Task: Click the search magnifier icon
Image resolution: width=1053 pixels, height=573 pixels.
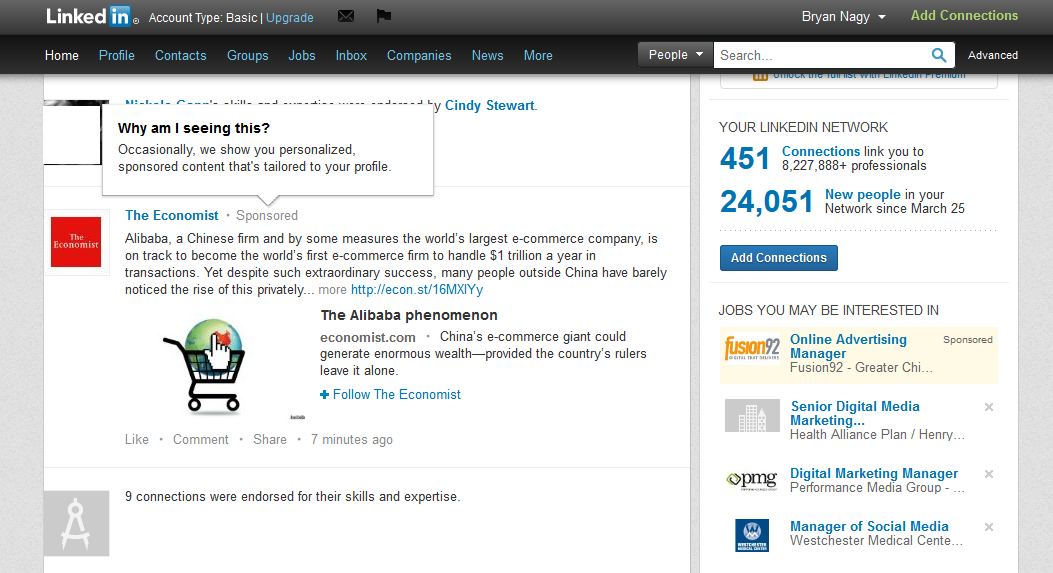Action: coord(939,55)
